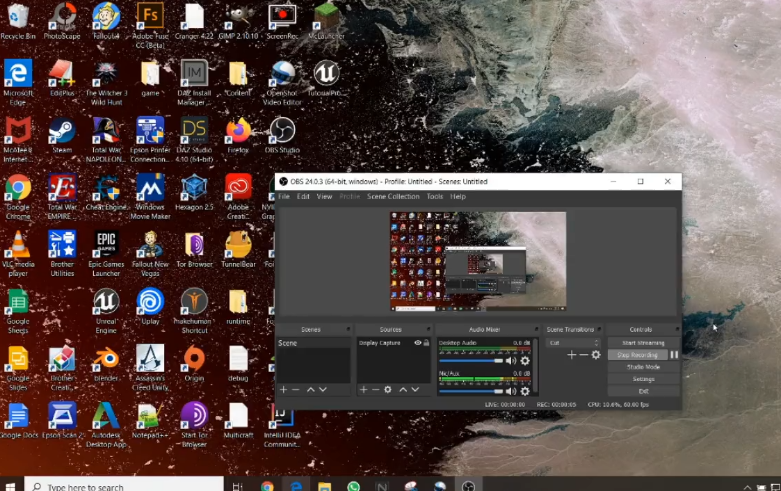
Task: Select the Uplay desktop icon
Action: tap(150, 306)
